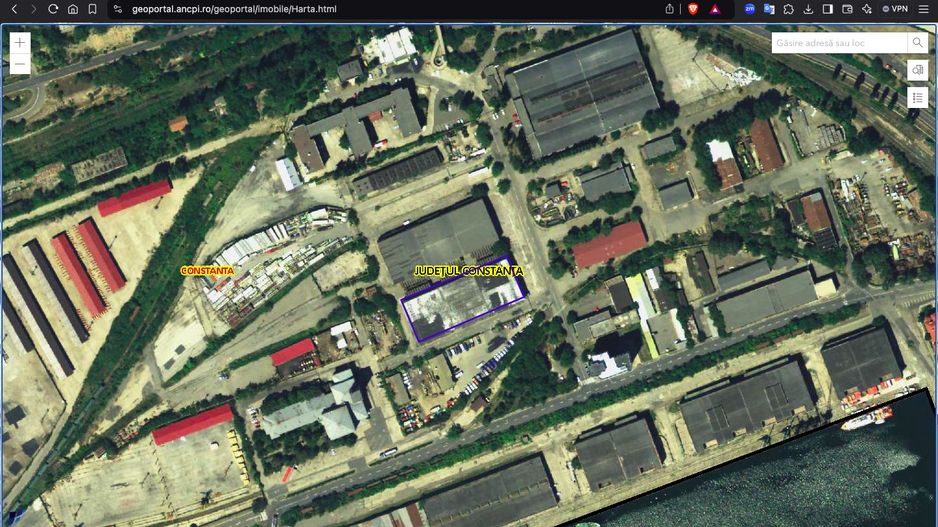
Task: Reload the geoportal page
Action: [53, 9]
